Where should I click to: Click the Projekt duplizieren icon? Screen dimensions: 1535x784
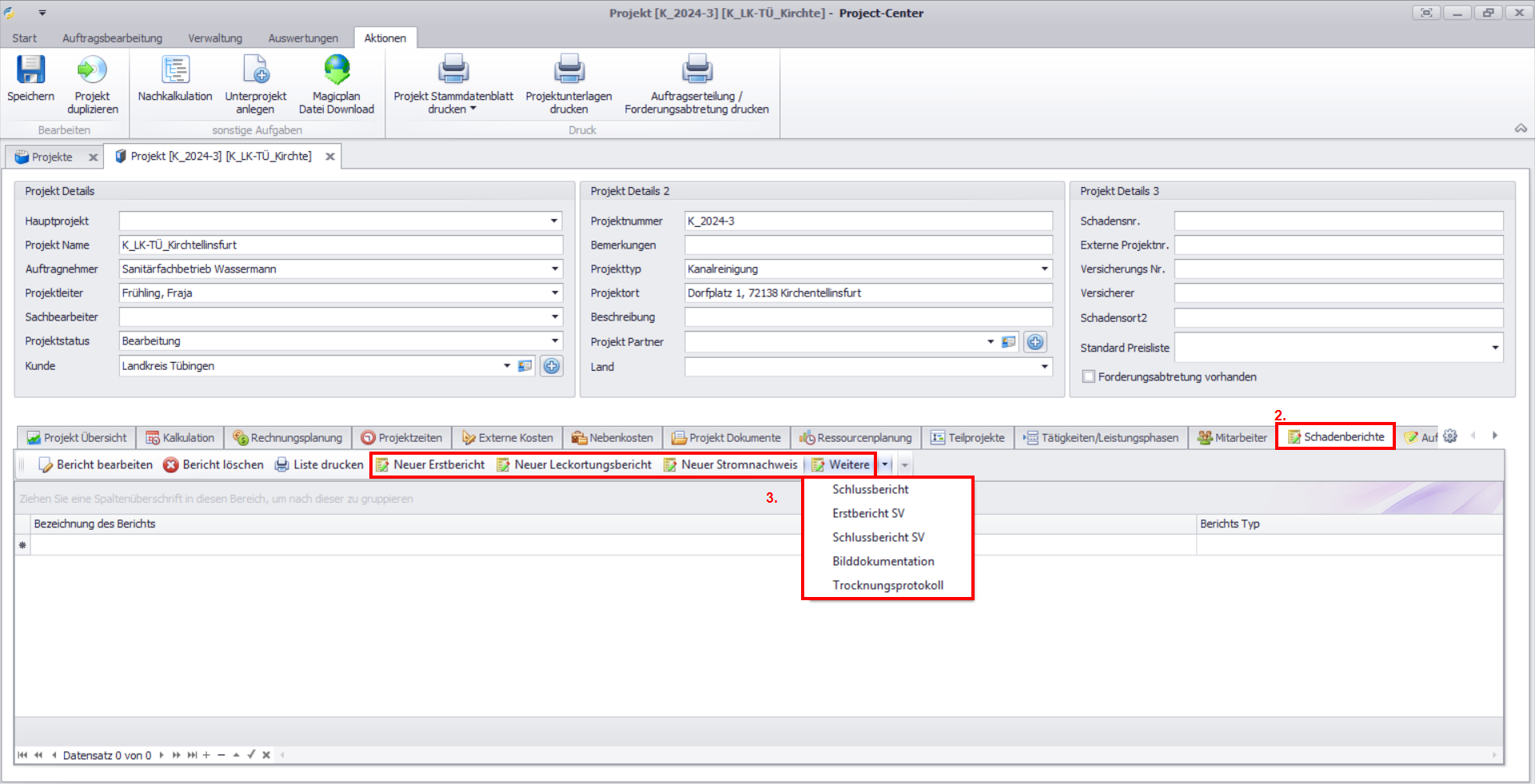tap(92, 70)
